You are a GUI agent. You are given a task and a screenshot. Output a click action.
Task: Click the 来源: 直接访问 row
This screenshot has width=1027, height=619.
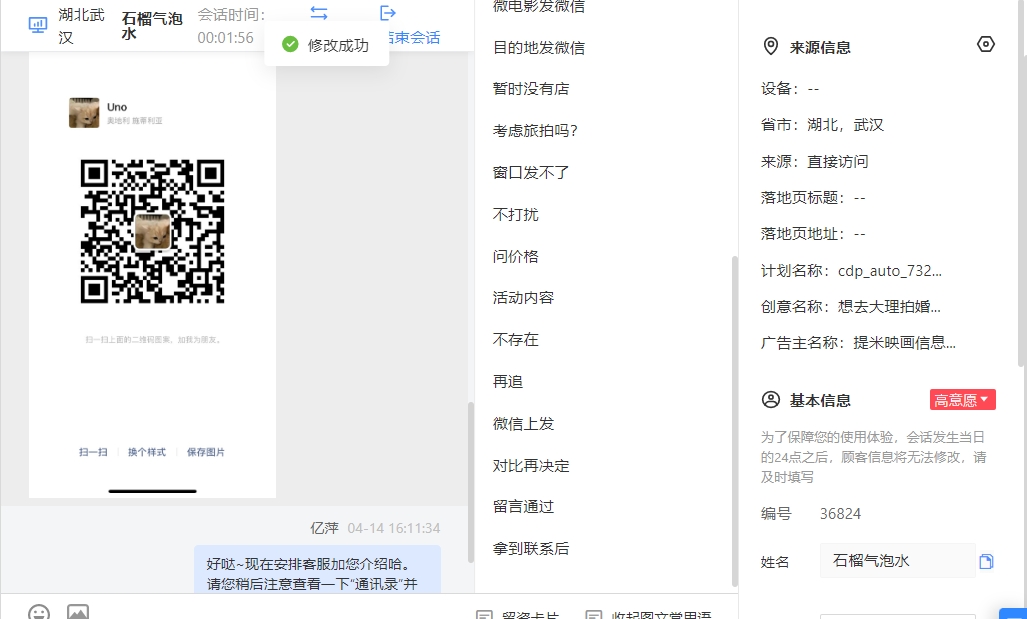815,162
